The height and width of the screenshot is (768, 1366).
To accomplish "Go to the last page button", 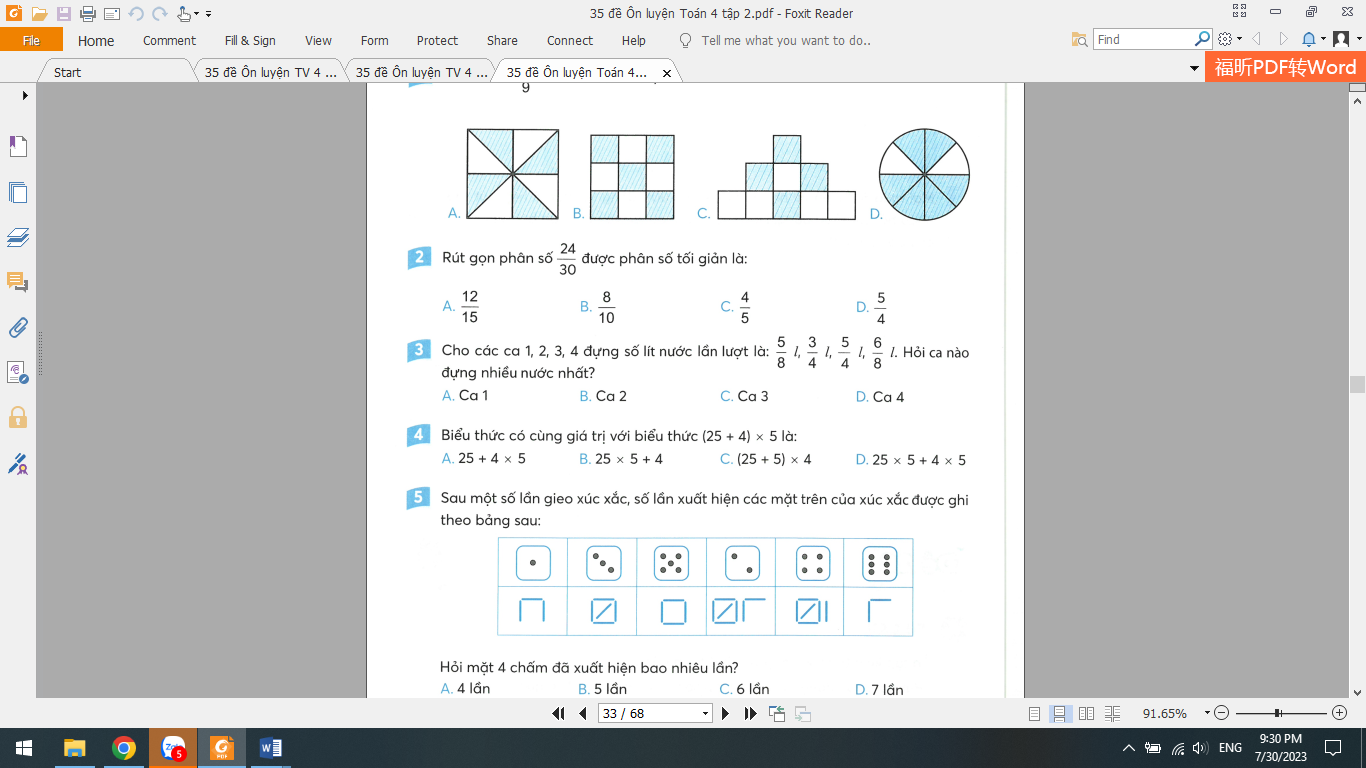I will tap(750, 713).
